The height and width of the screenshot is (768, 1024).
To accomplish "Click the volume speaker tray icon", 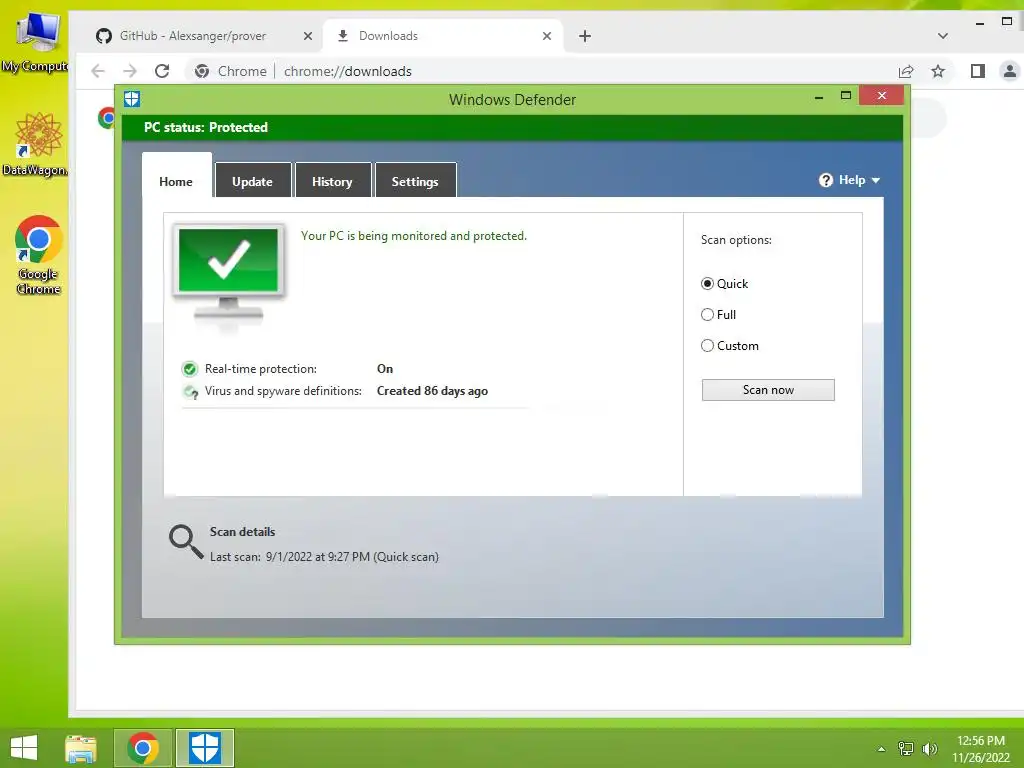I will pyautogui.click(x=929, y=749).
